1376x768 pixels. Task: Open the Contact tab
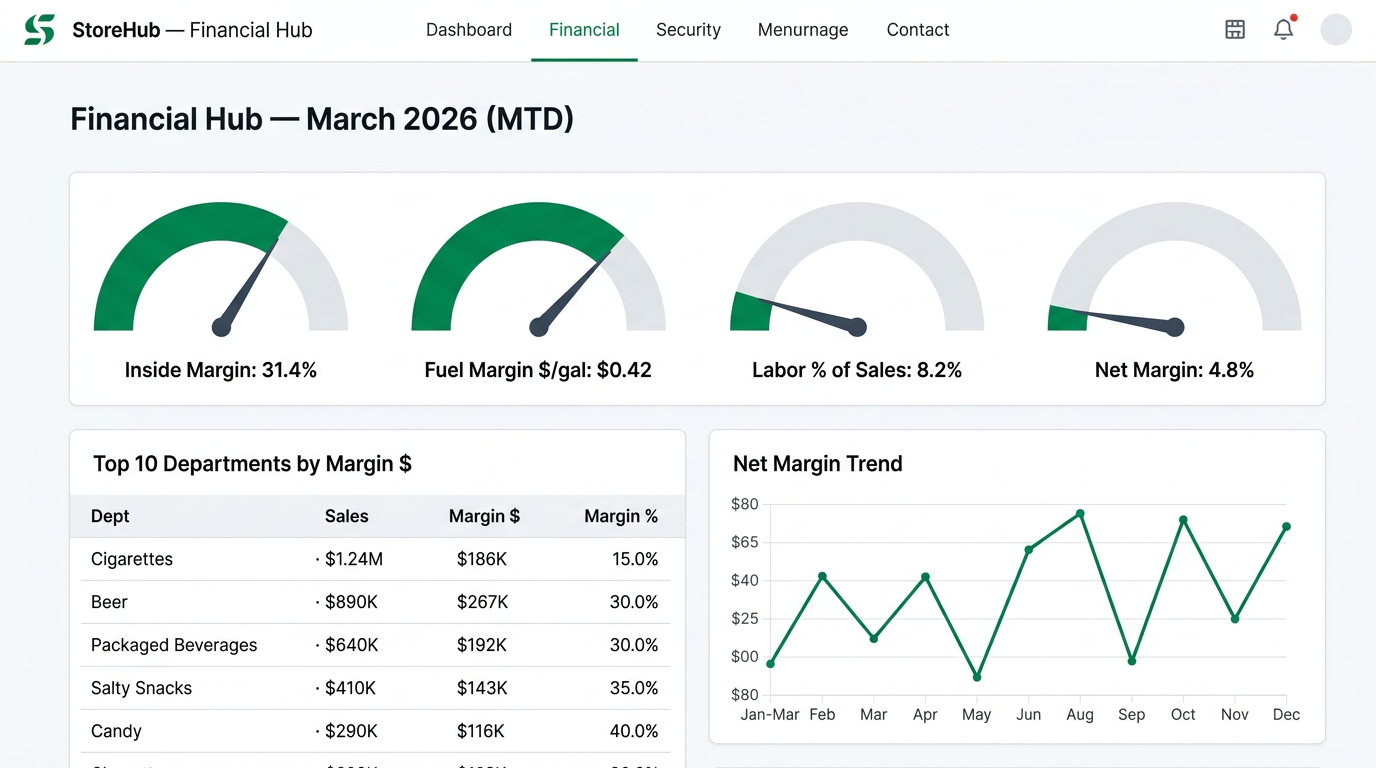(918, 30)
